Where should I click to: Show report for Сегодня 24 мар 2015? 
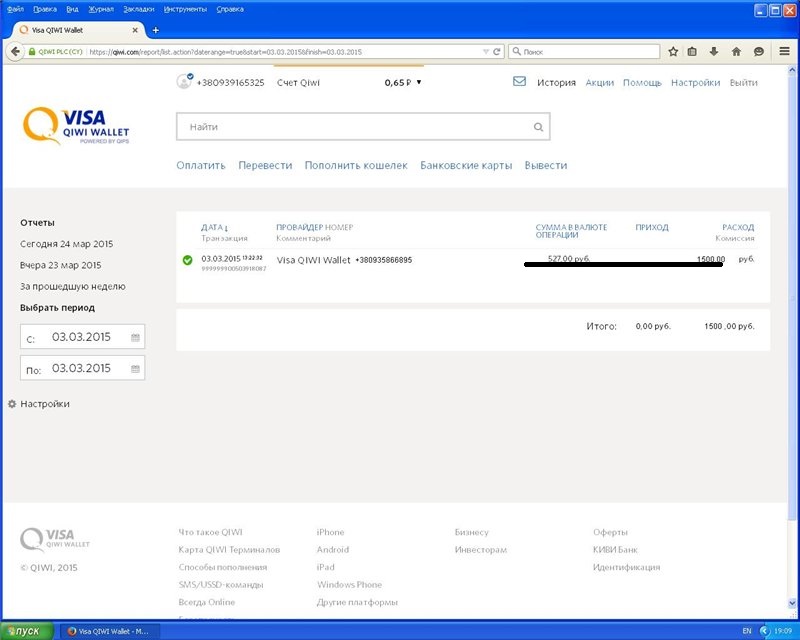pos(67,244)
